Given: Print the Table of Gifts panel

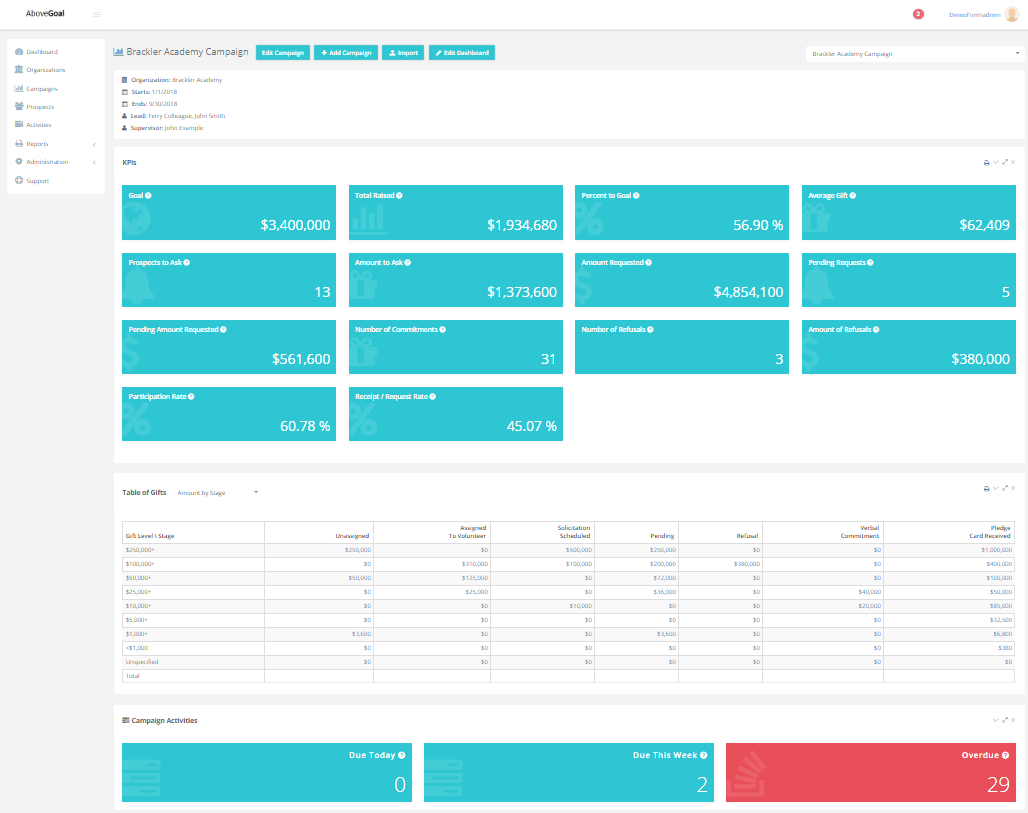Looking at the screenshot, I should [x=986, y=488].
